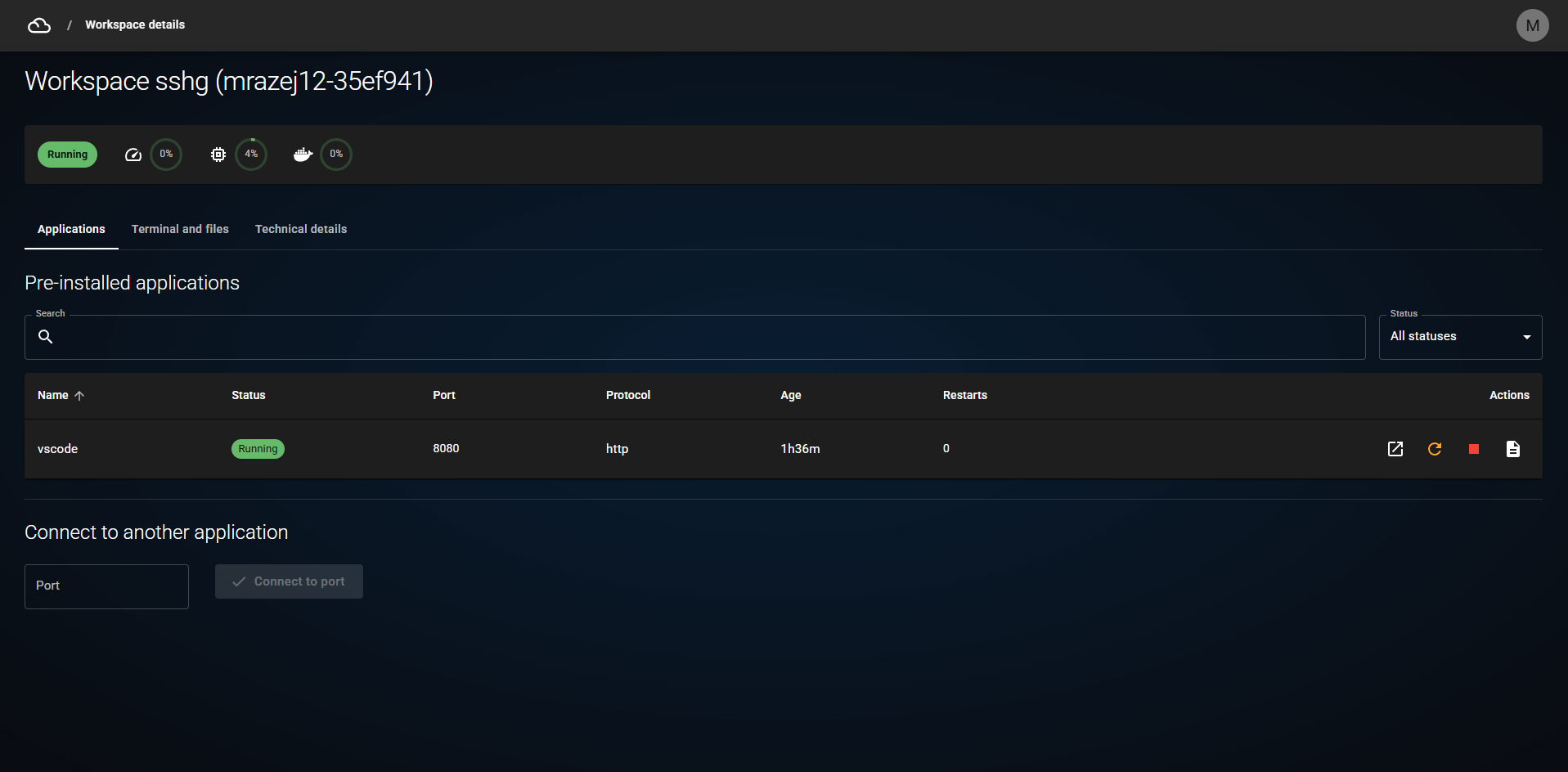View vscode logs document icon

pos(1513,449)
